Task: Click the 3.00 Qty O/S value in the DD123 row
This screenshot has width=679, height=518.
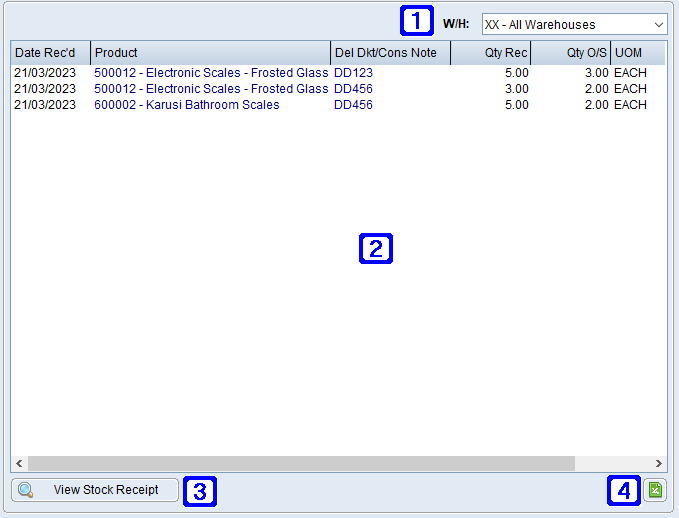Action: coord(595,73)
